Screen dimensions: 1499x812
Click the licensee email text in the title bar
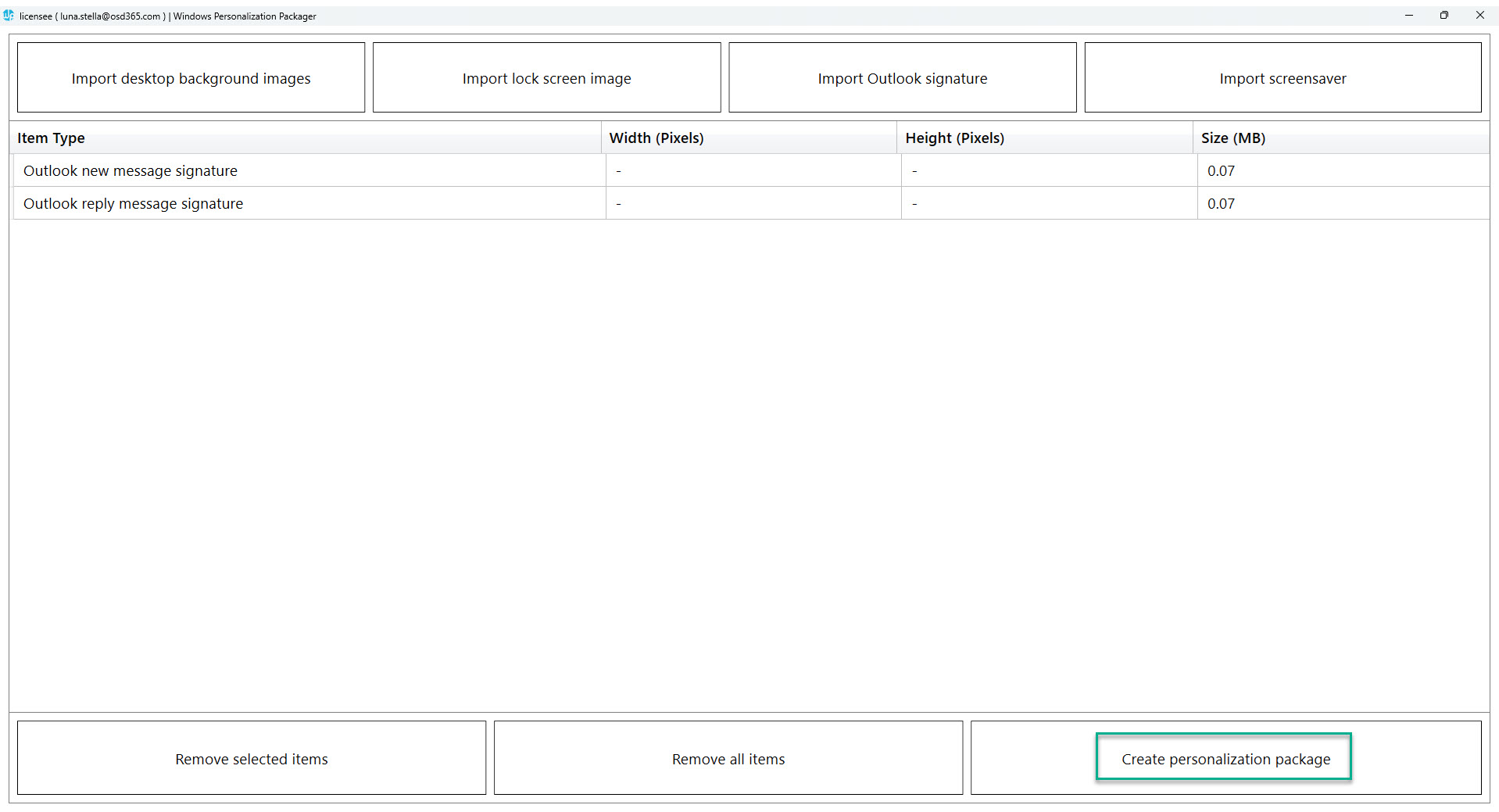tap(109, 16)
